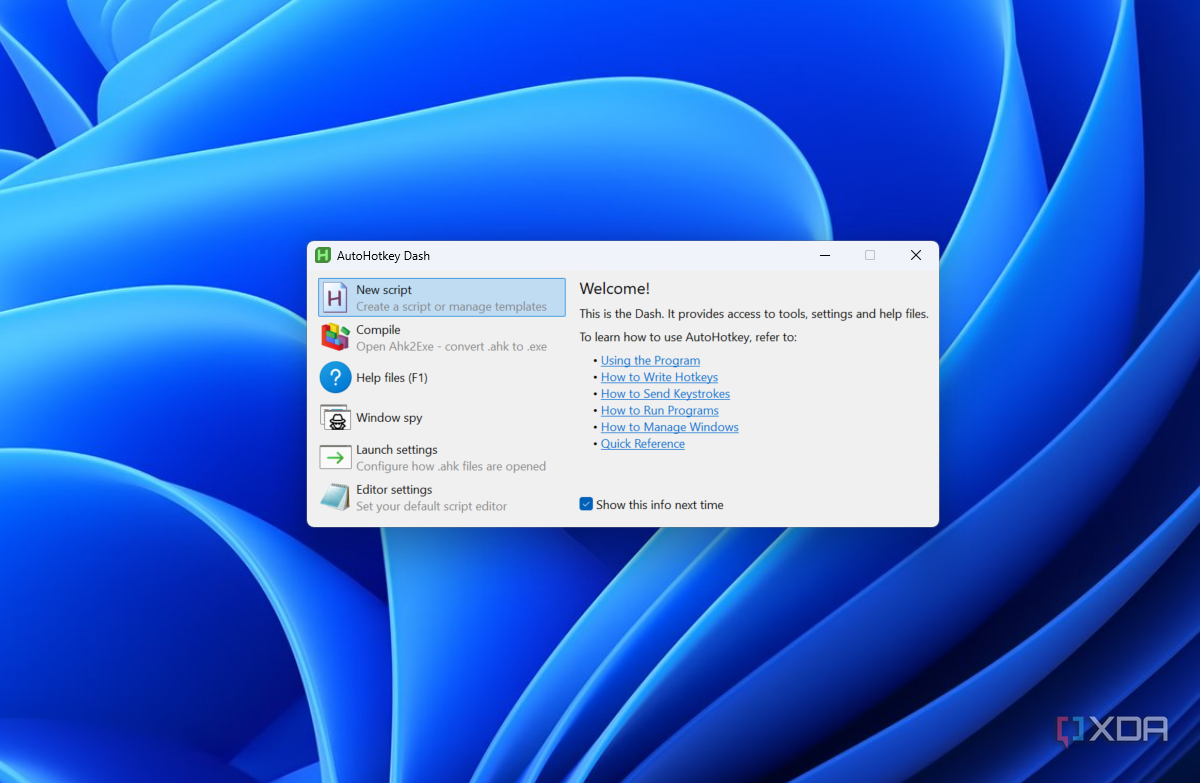The image size is (1200, 783).
Task: Click the green AutoHotkey icon in title bar
Action: pos(323,256)
